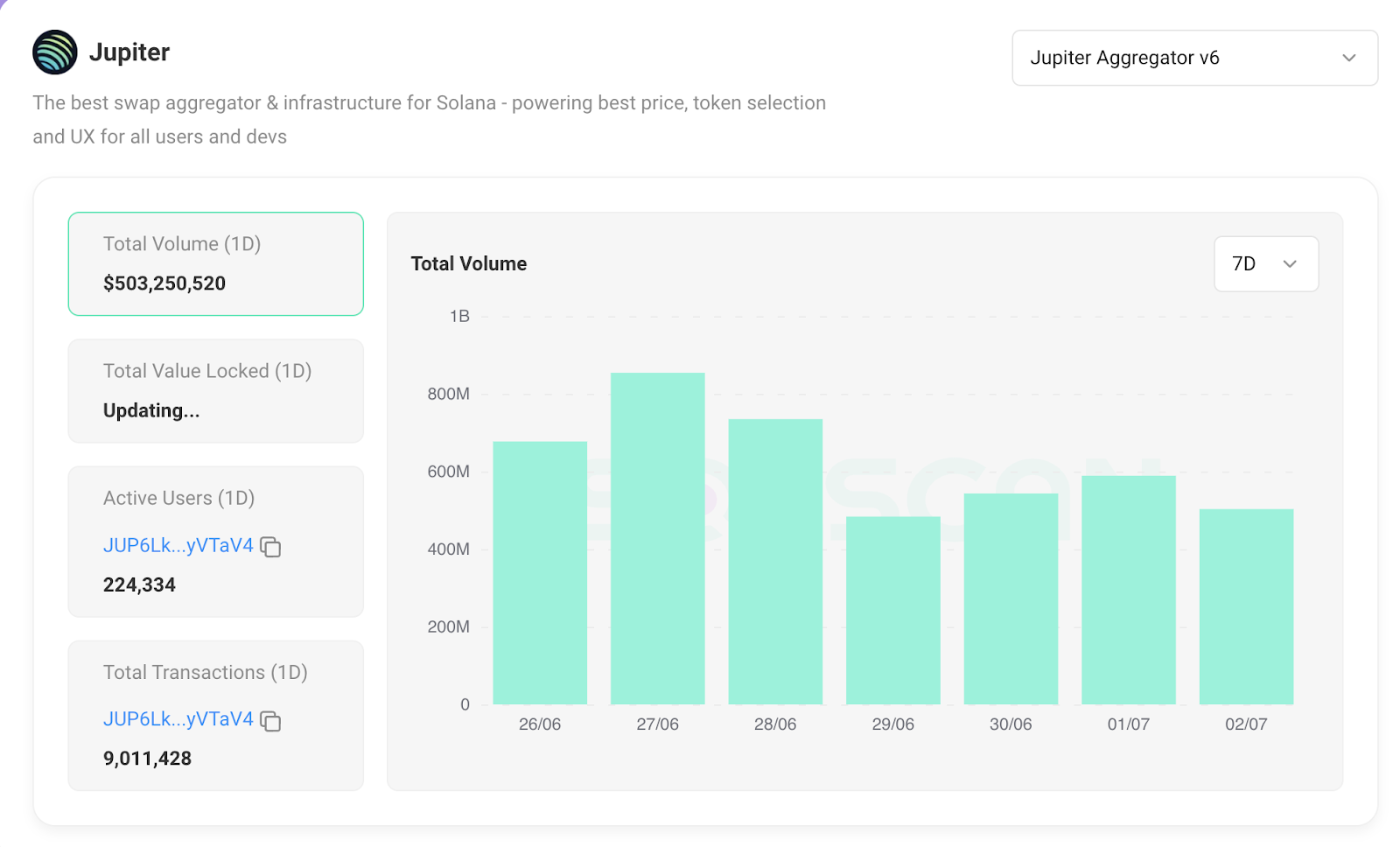Viewport: 1400px width, 847px height.
Task: Select the Total Transactions (1D) card
Action: point(216,716)
